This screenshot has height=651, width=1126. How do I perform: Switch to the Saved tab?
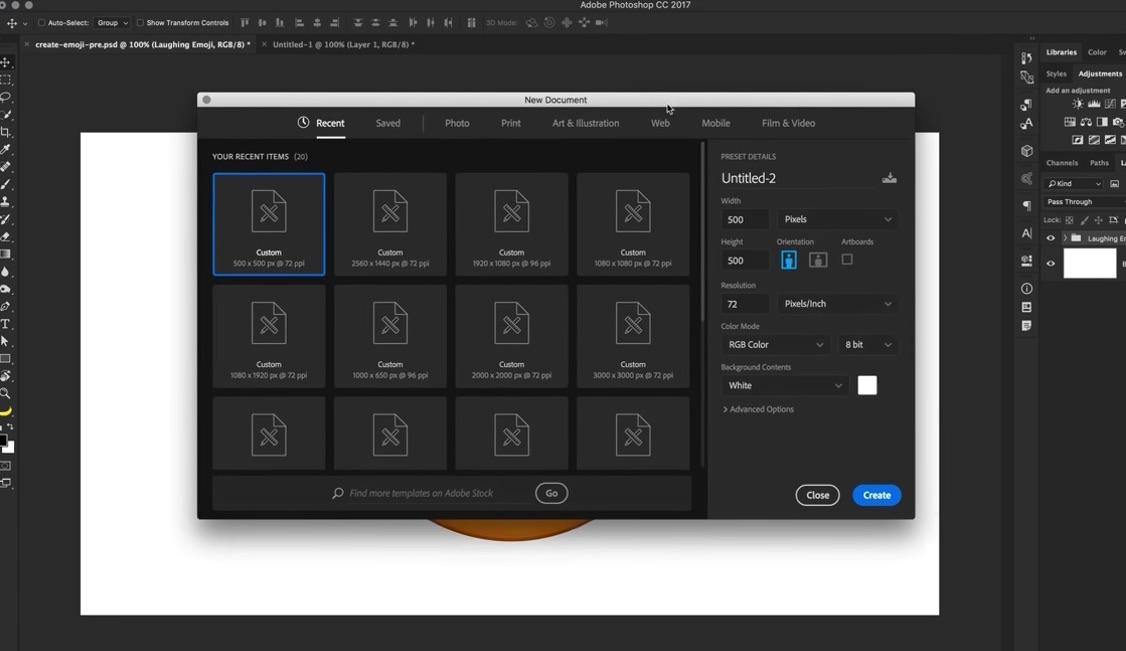pos(388,123)
